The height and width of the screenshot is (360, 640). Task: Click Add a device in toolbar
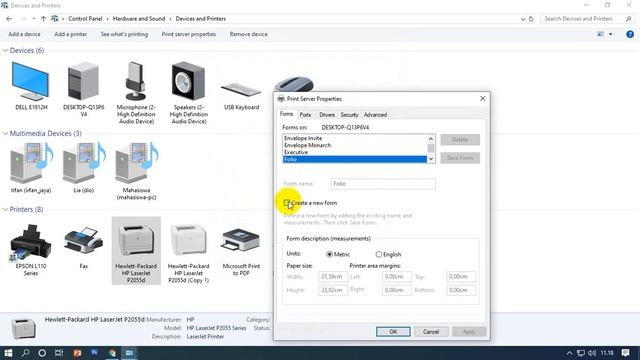24,34
